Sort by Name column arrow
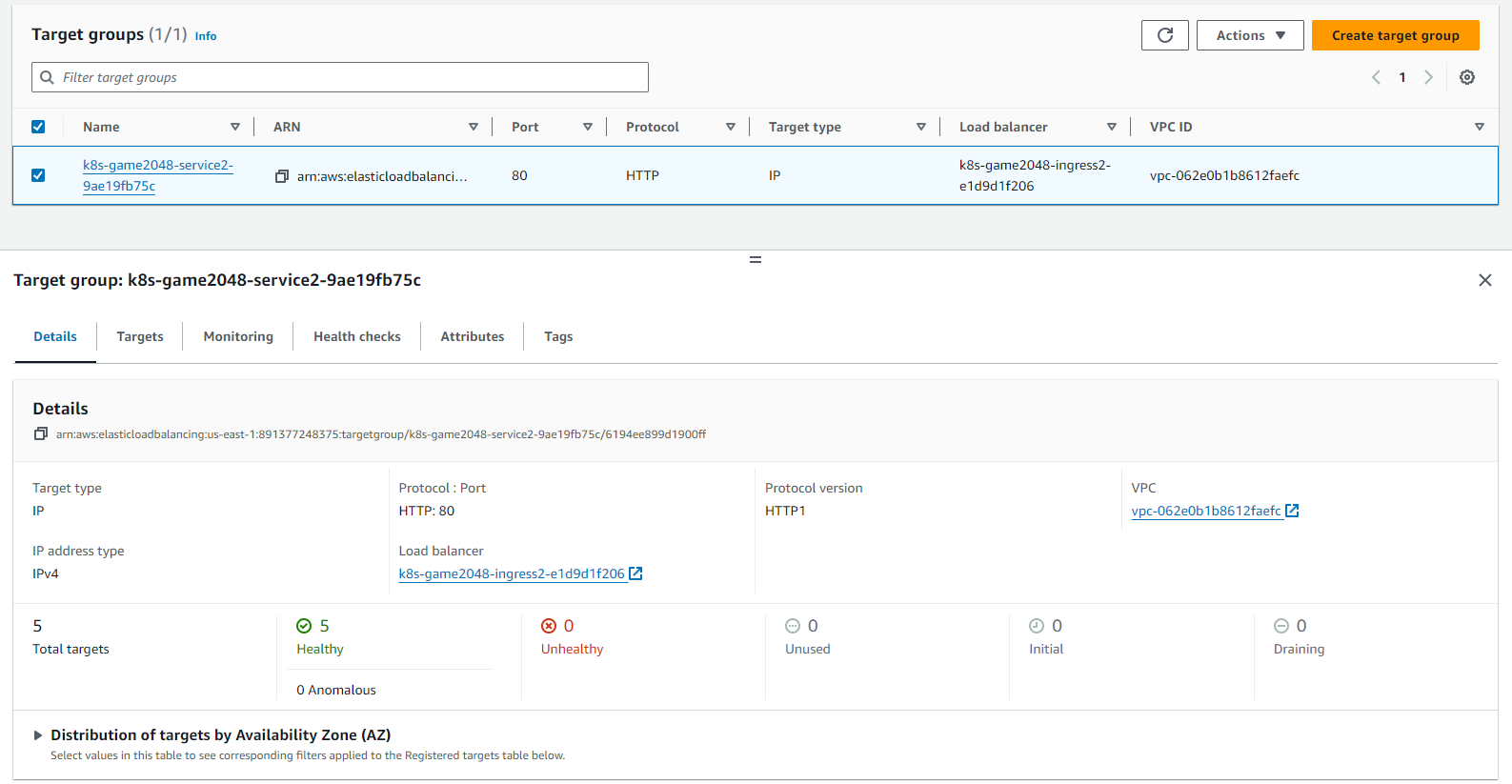This screenshot has height=784, width=1512. tap(235, 127)
